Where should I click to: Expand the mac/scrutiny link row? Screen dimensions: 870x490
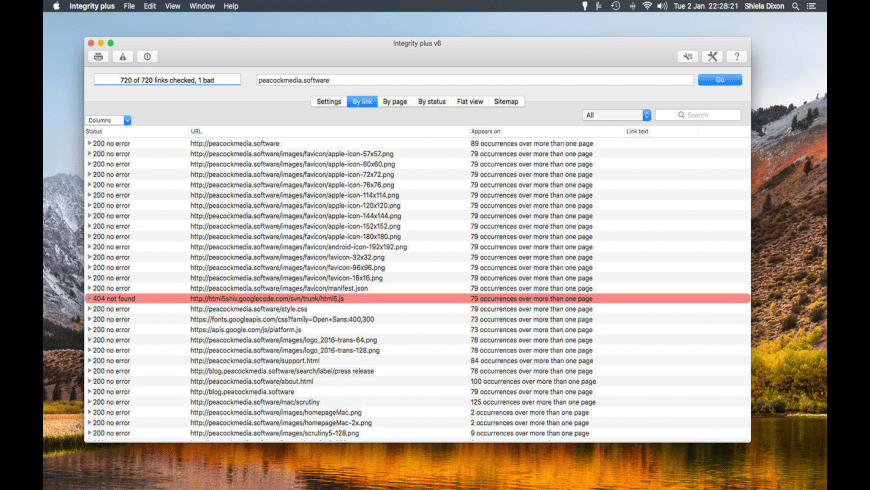click(x=89, y=402)
